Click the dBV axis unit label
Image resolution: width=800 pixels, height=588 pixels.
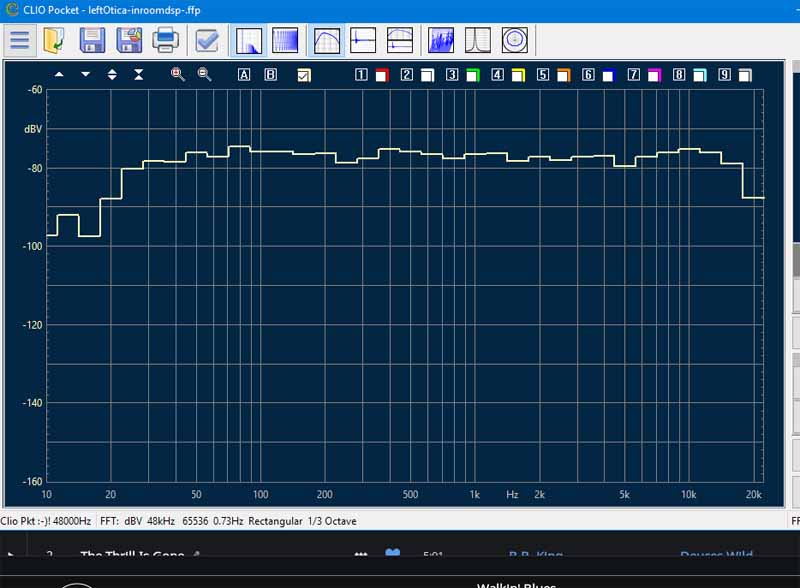tap(33, 129)
